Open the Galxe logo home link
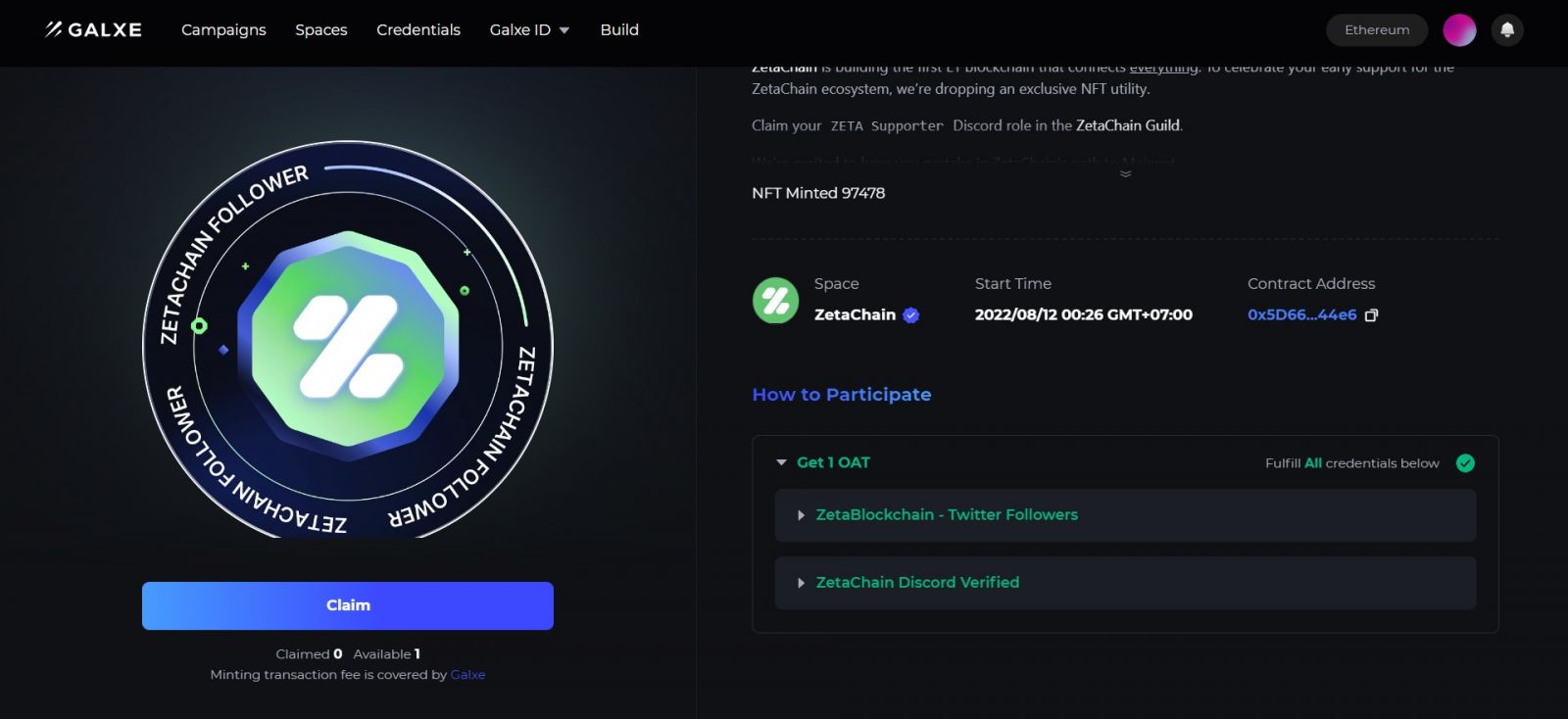The height and width of the screenshot is (719, 1568). pyautogui.click(x=94, y=29)
